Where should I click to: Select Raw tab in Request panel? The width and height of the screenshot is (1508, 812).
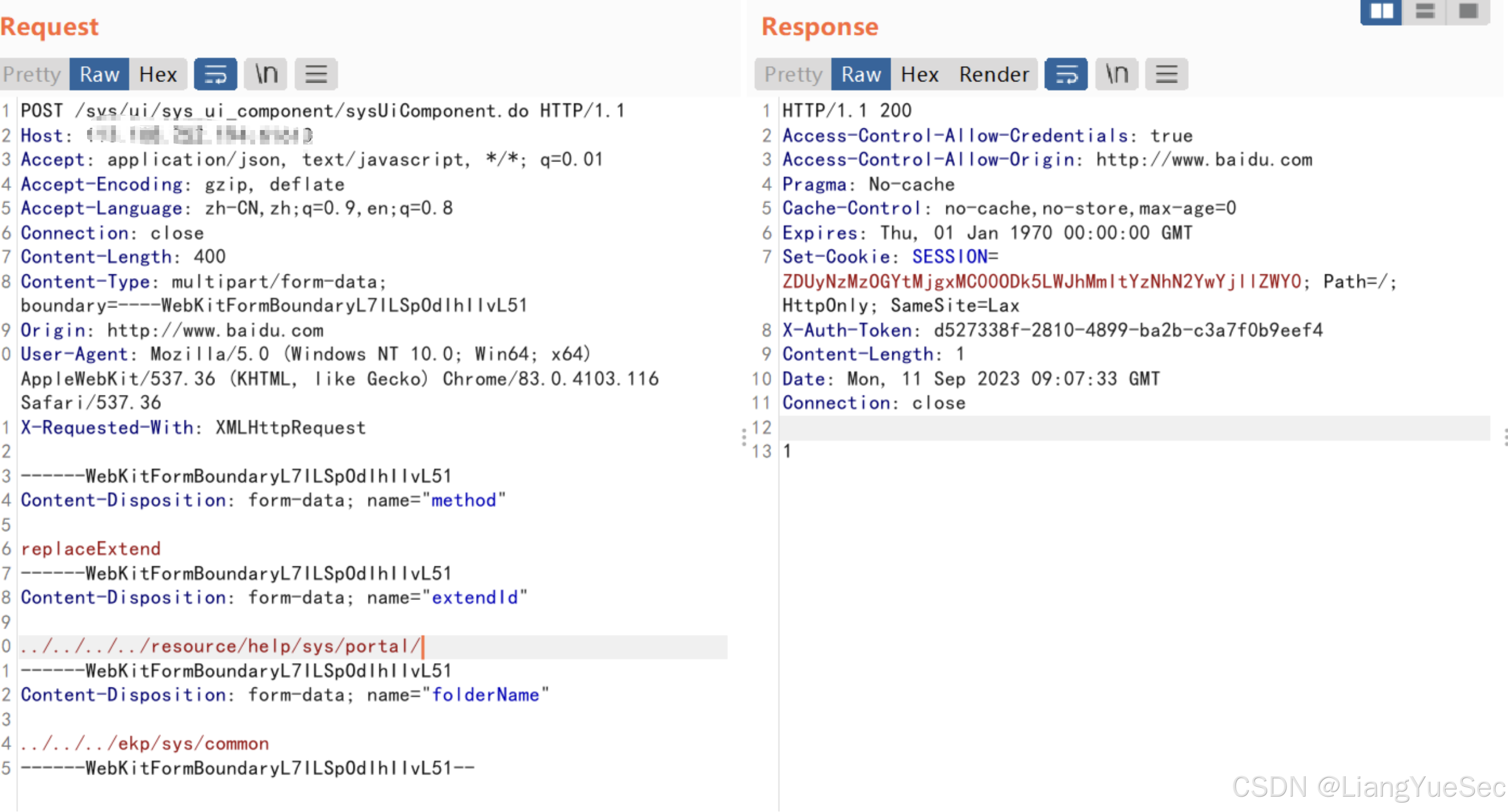99,74
